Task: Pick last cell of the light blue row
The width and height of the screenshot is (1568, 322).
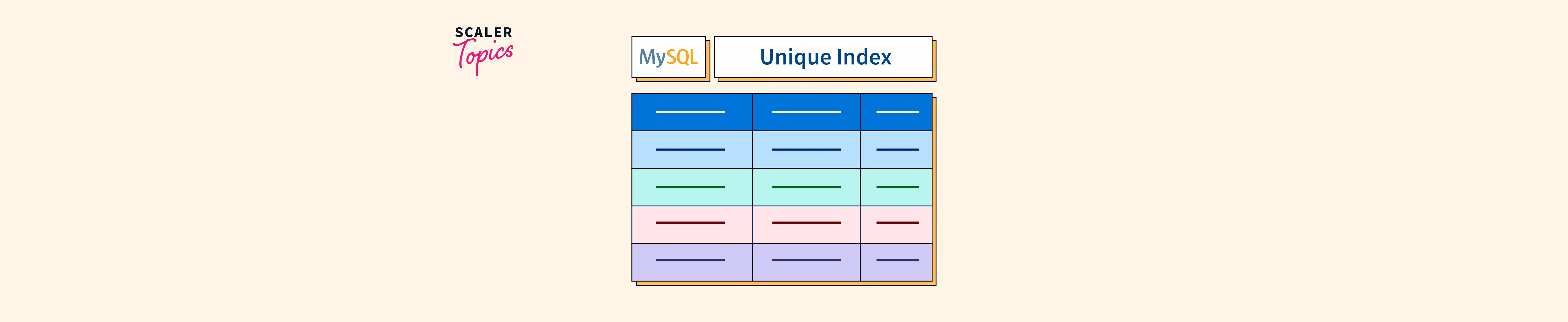Action: tap(896, 150)
